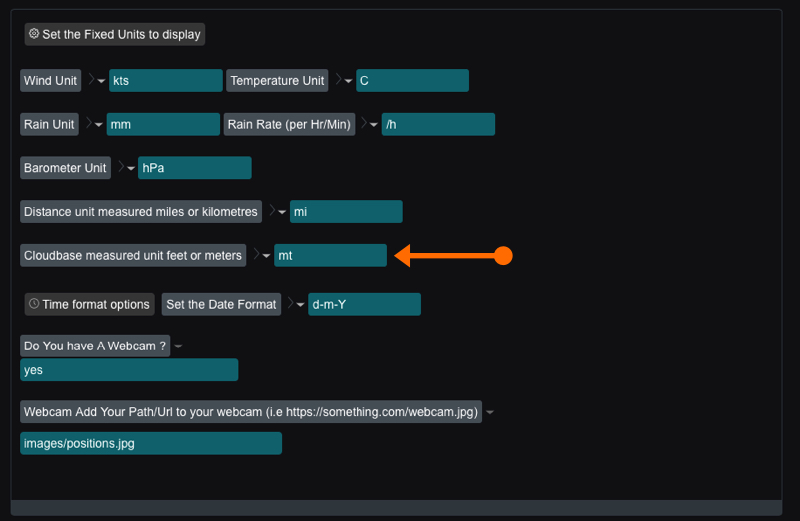Image resolution: width=800 pixels, height=521 pixels.
Task: Expand the Webcam path/URL dropdown arrow
Action: click(490, 412)
